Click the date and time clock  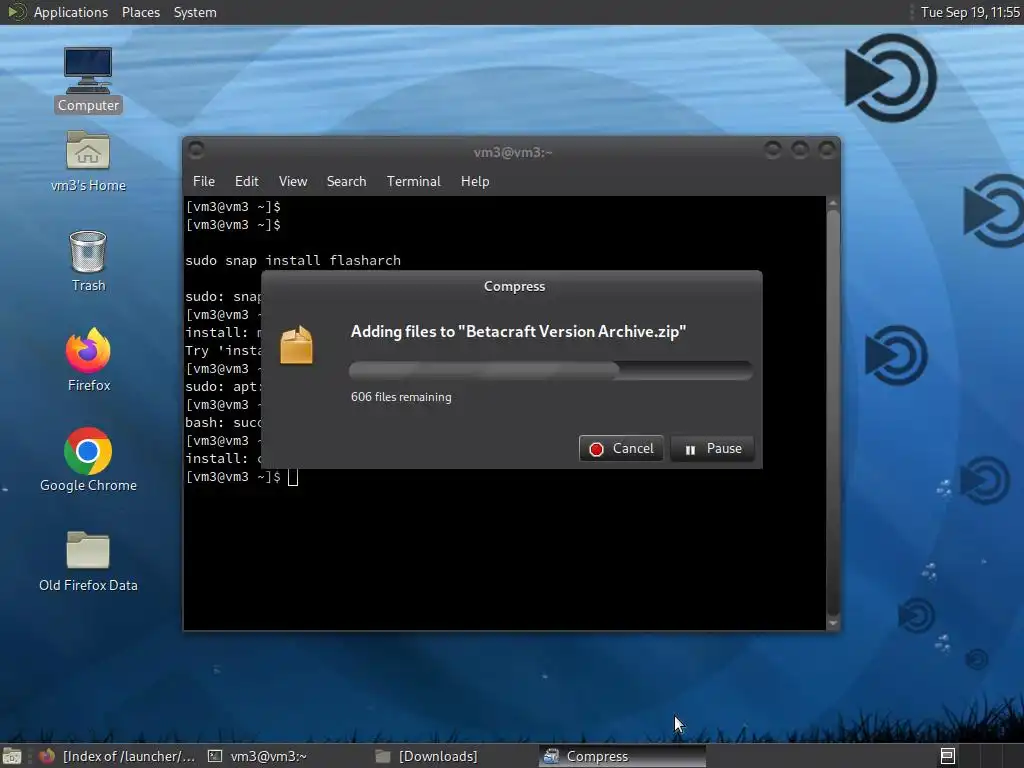(969, 12)
